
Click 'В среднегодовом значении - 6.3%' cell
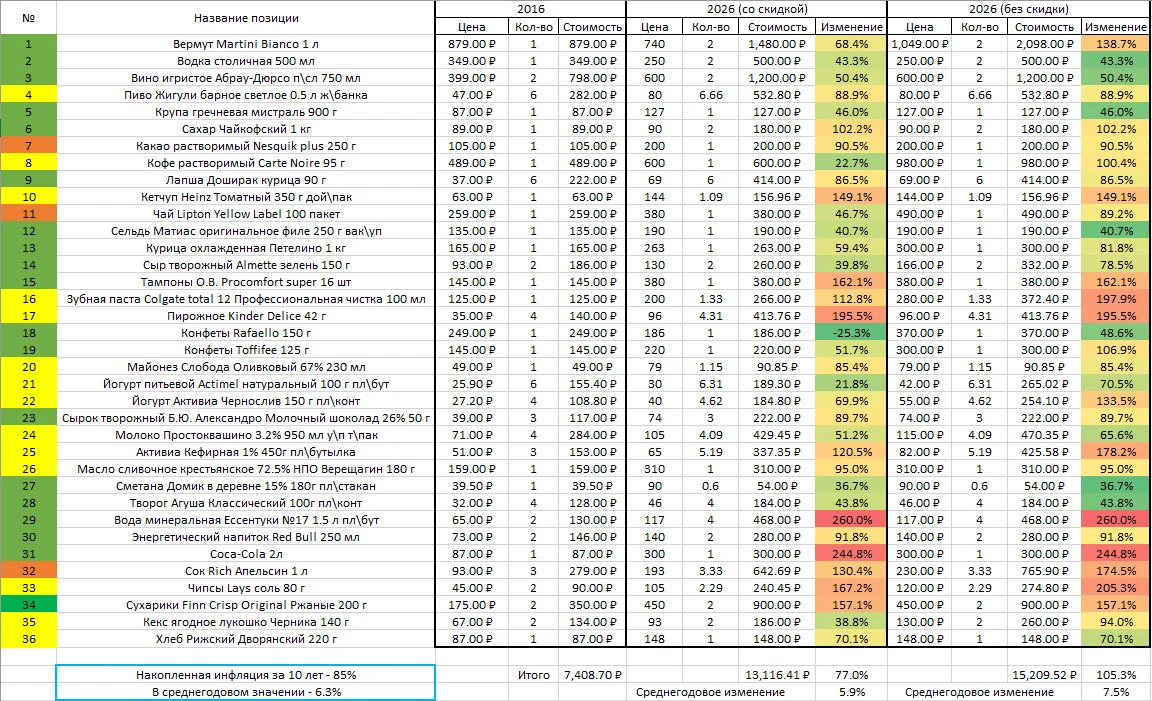pos(245,692)
